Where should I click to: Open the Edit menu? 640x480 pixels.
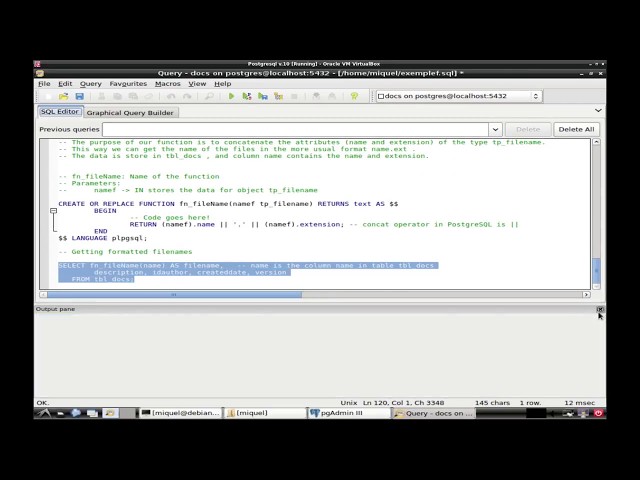(x=65, y=84)
